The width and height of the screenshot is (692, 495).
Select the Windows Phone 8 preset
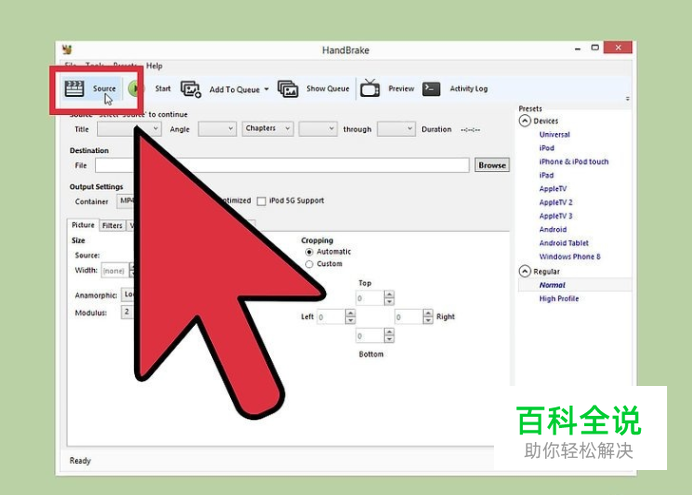[570, 257]
